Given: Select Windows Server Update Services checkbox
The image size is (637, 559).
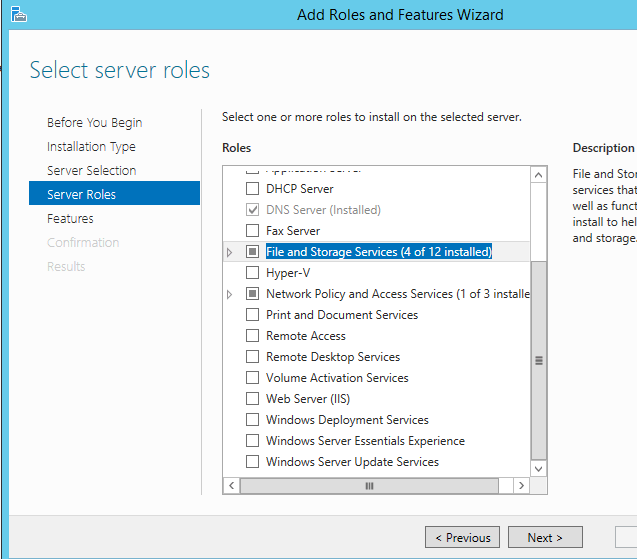Looking at the screenshot, I should pyautogui.click(x=252, y=462).
